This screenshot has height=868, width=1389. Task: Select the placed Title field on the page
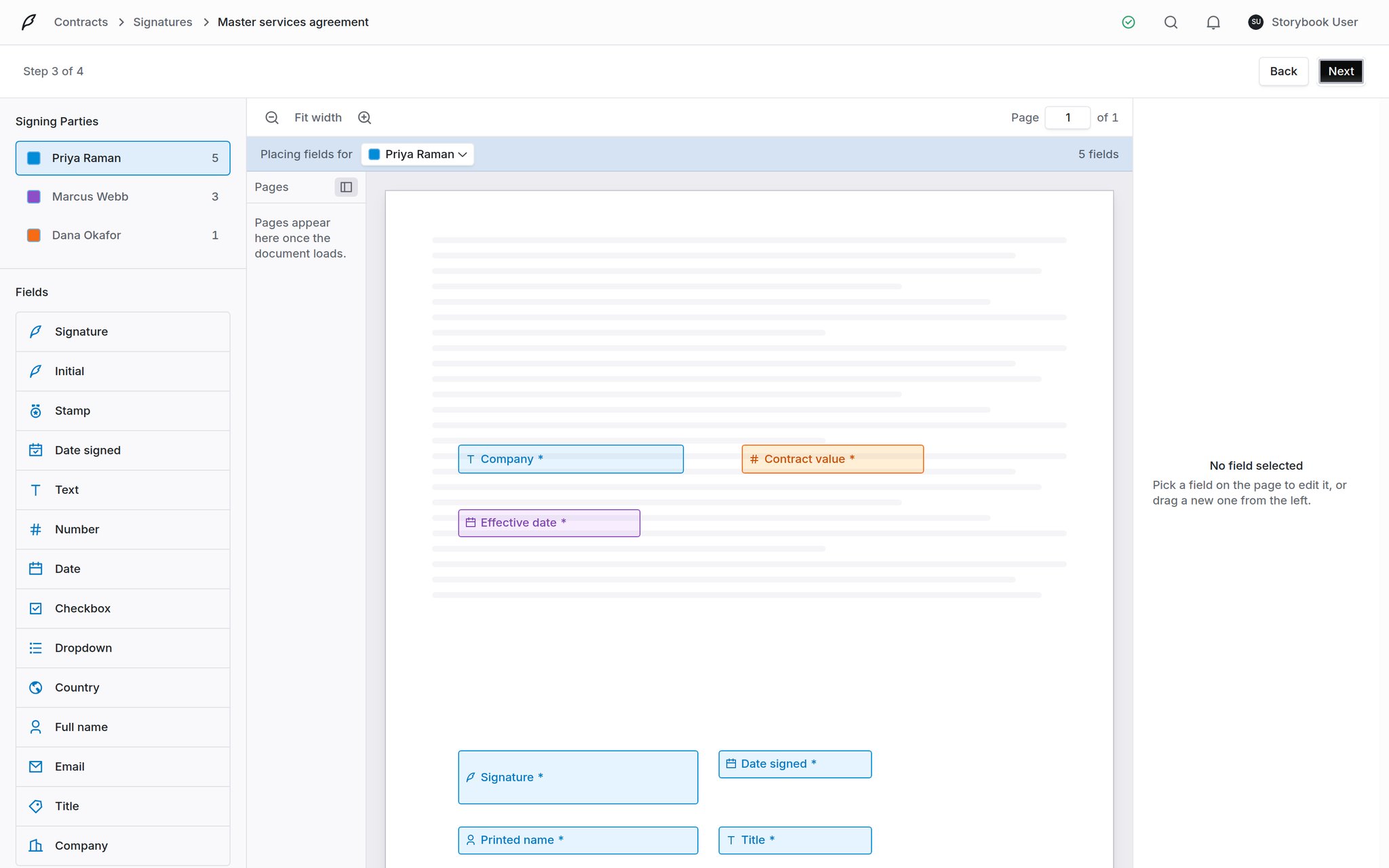795,840
